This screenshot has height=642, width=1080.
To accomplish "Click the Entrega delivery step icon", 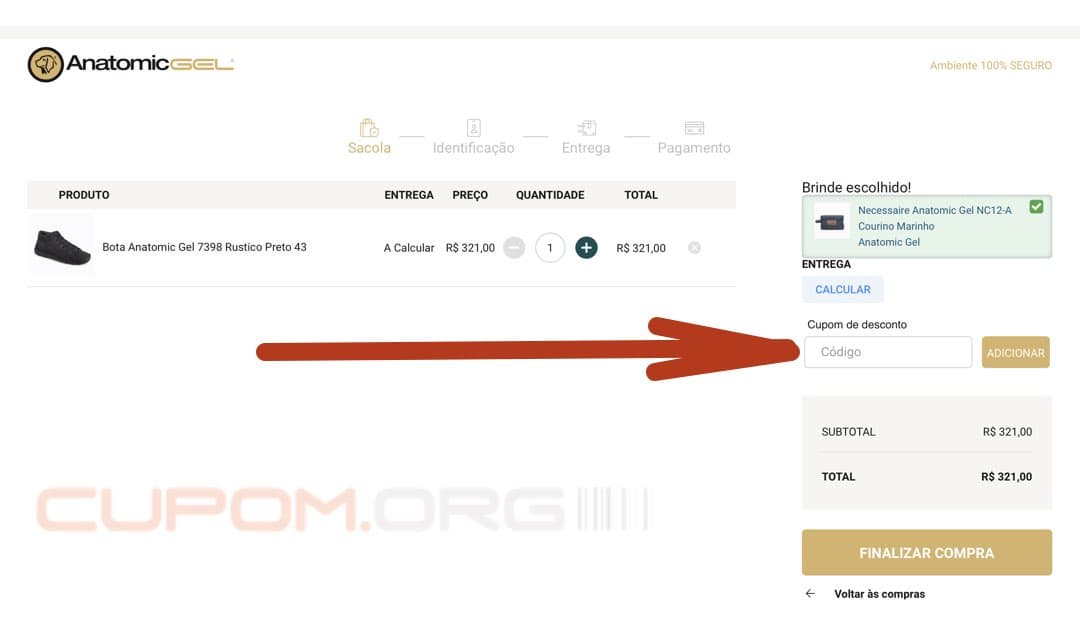I will coord(586,128).
